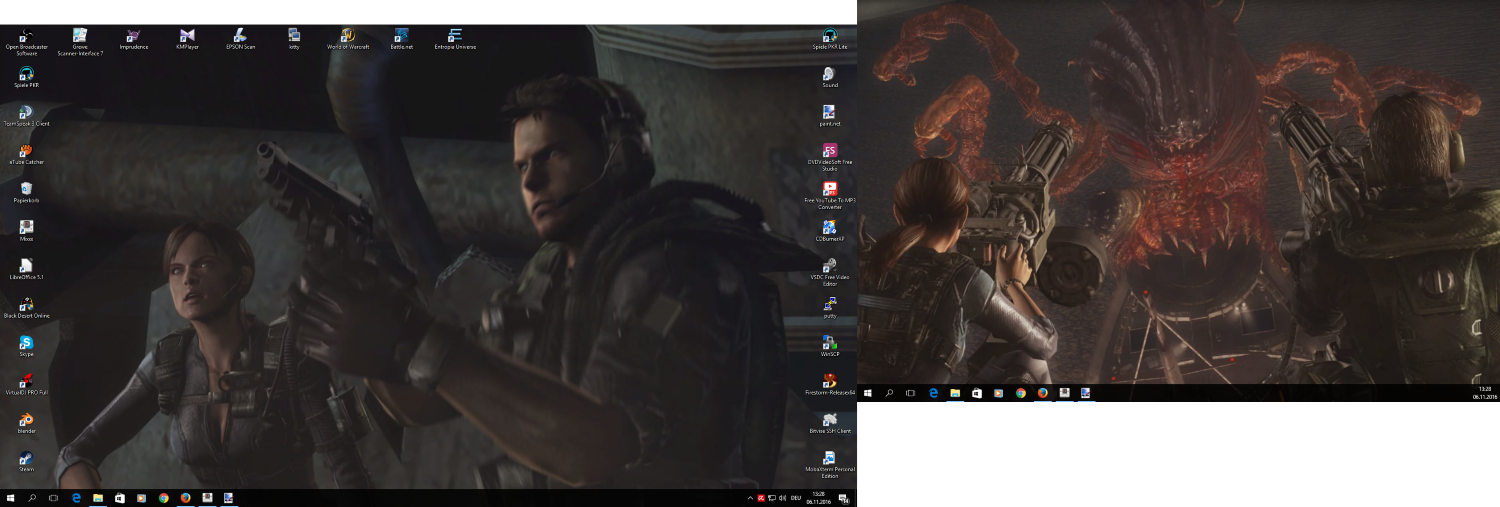Open the Open Broadcaster Software shortcut
The height and width of the screenshot is (507, 1500).
click(27, 37)
